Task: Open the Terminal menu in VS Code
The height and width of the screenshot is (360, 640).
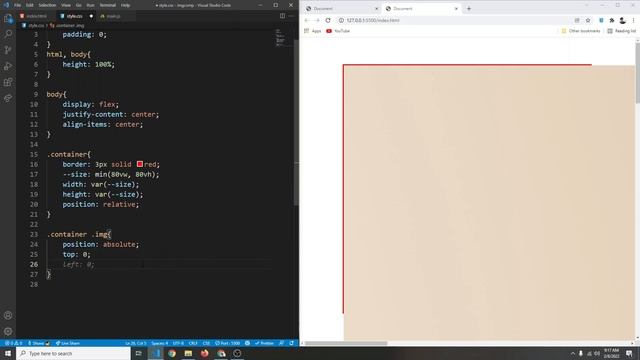Action: (x=108, y=5)
